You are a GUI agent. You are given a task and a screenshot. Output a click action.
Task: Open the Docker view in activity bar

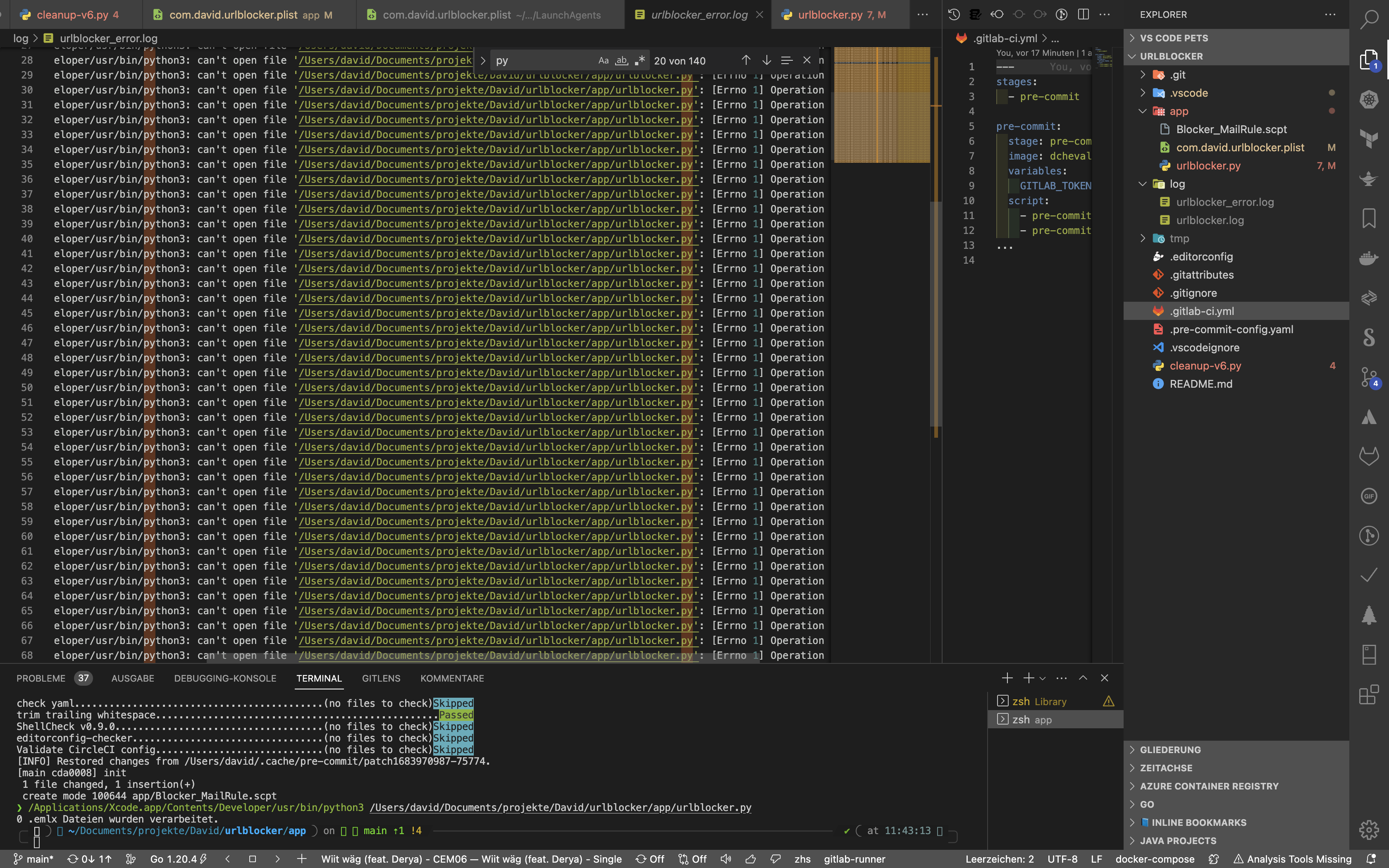tap(1369, 258)
